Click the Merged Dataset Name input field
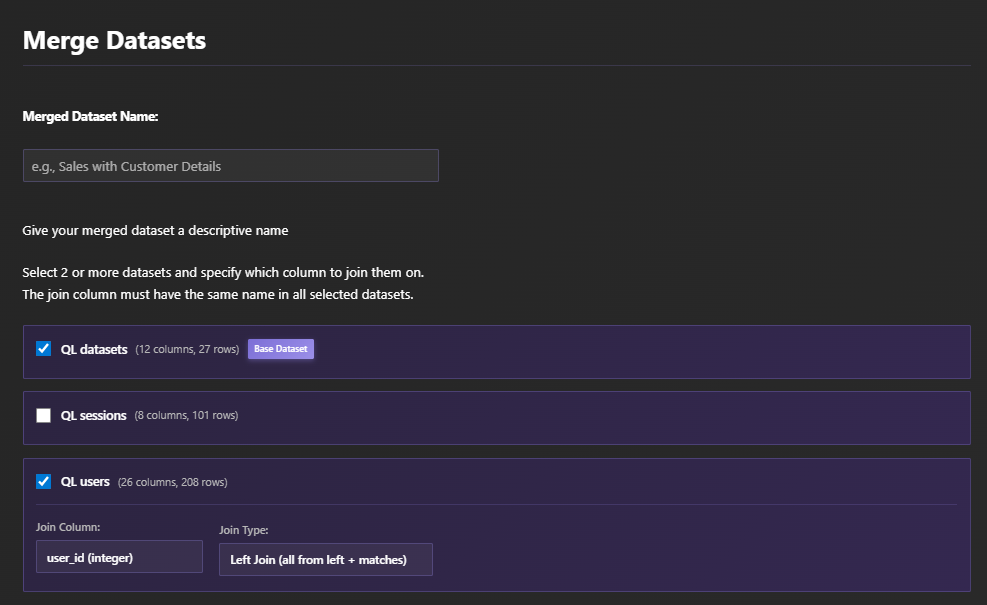This screenshot has height=605, width=987. tap(230, 166)
